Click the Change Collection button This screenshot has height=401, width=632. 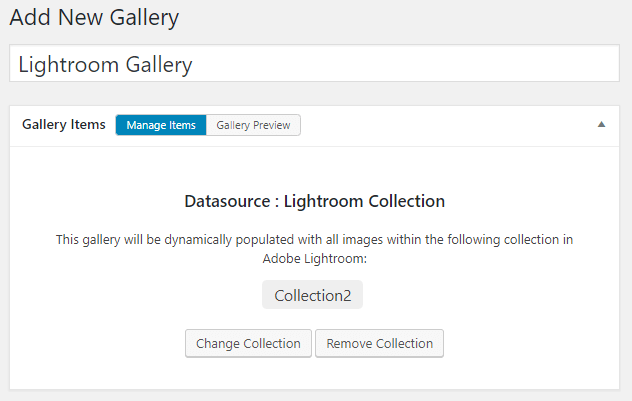248,343
